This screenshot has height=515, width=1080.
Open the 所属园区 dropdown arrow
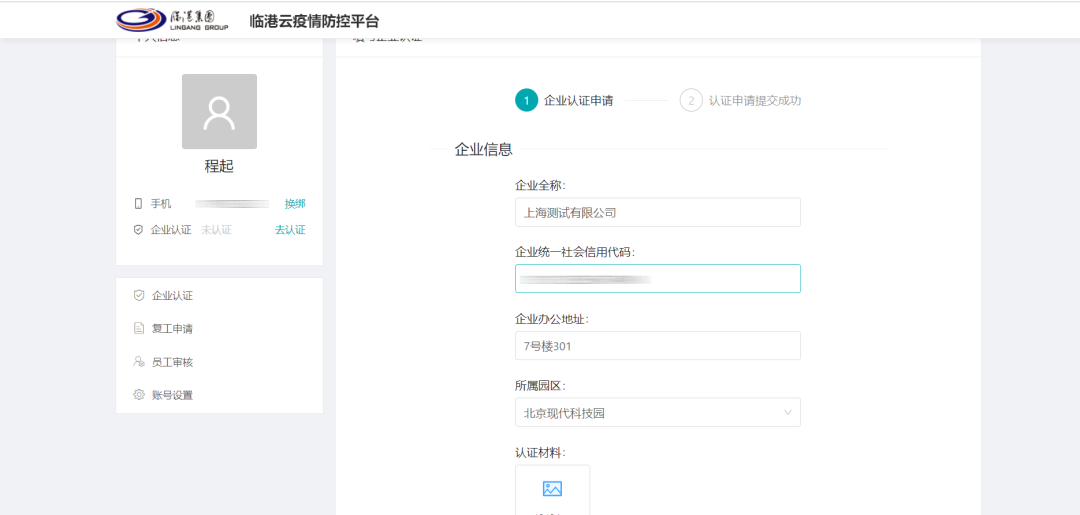coord(787,412)
